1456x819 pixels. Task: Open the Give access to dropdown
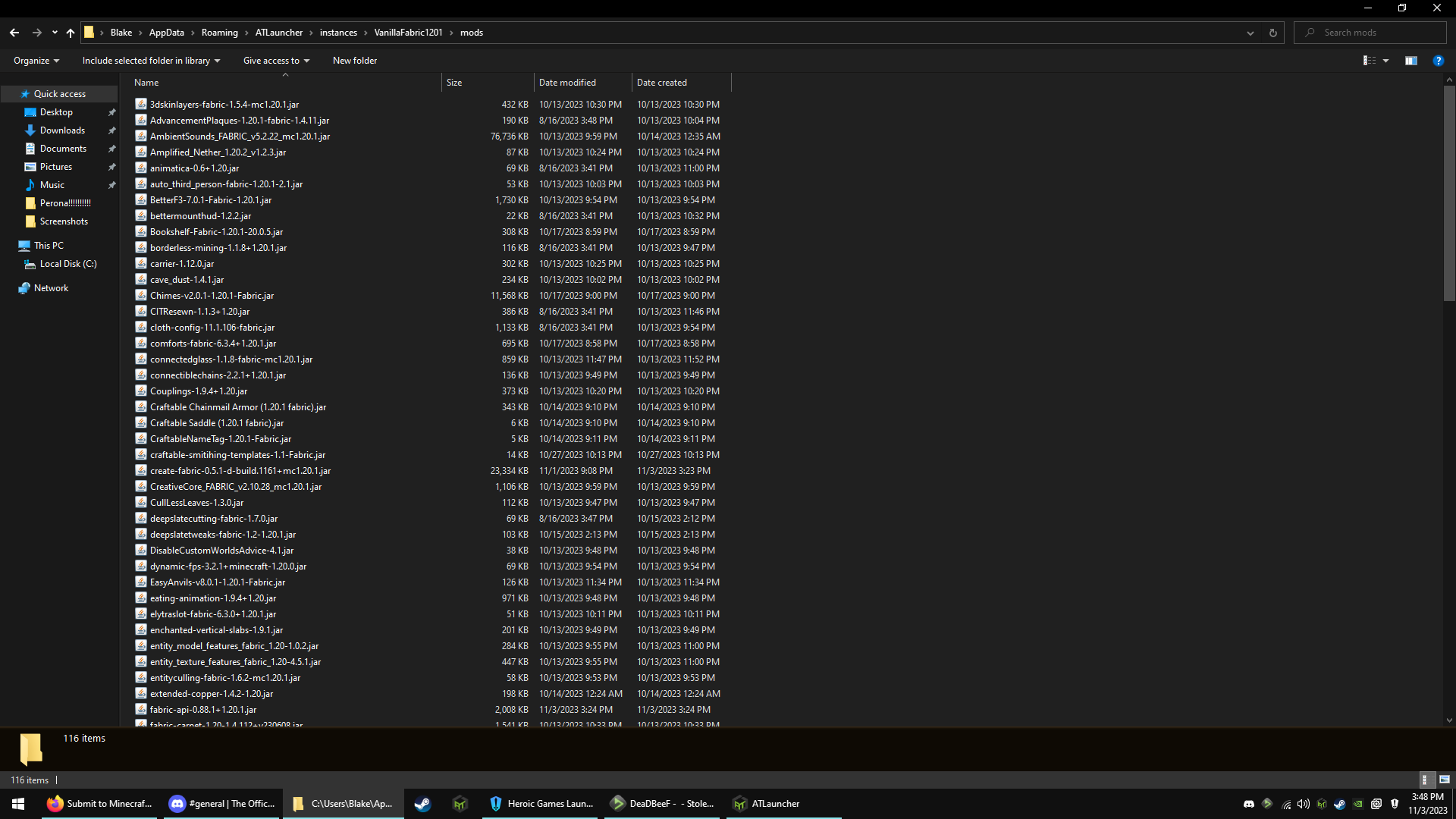[276, 61]
